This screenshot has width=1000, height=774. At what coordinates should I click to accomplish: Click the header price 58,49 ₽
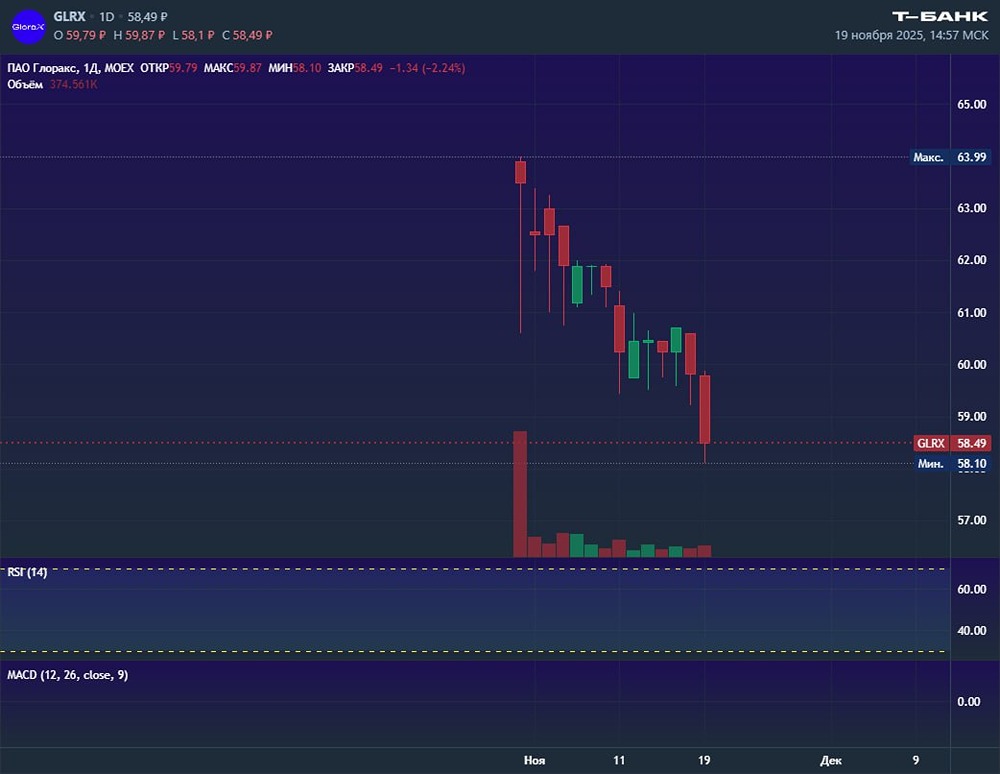point(147,17)
